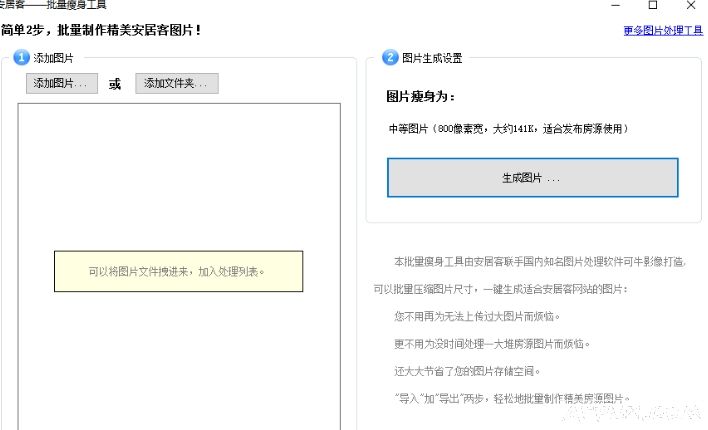Click the 添加文件夹... button
The width and height of the screenshot is (708, 430).
pos(176,84)
